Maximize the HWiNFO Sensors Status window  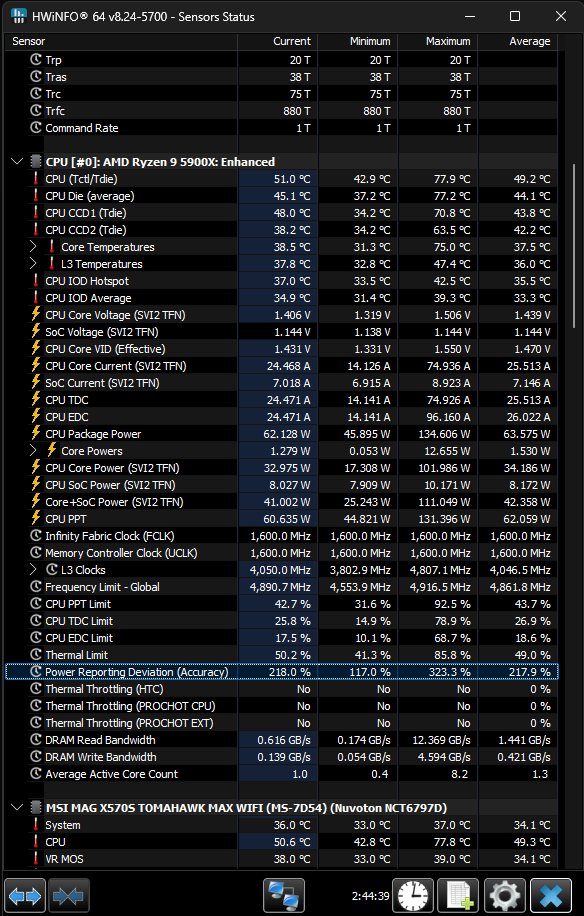coord(515,16)
